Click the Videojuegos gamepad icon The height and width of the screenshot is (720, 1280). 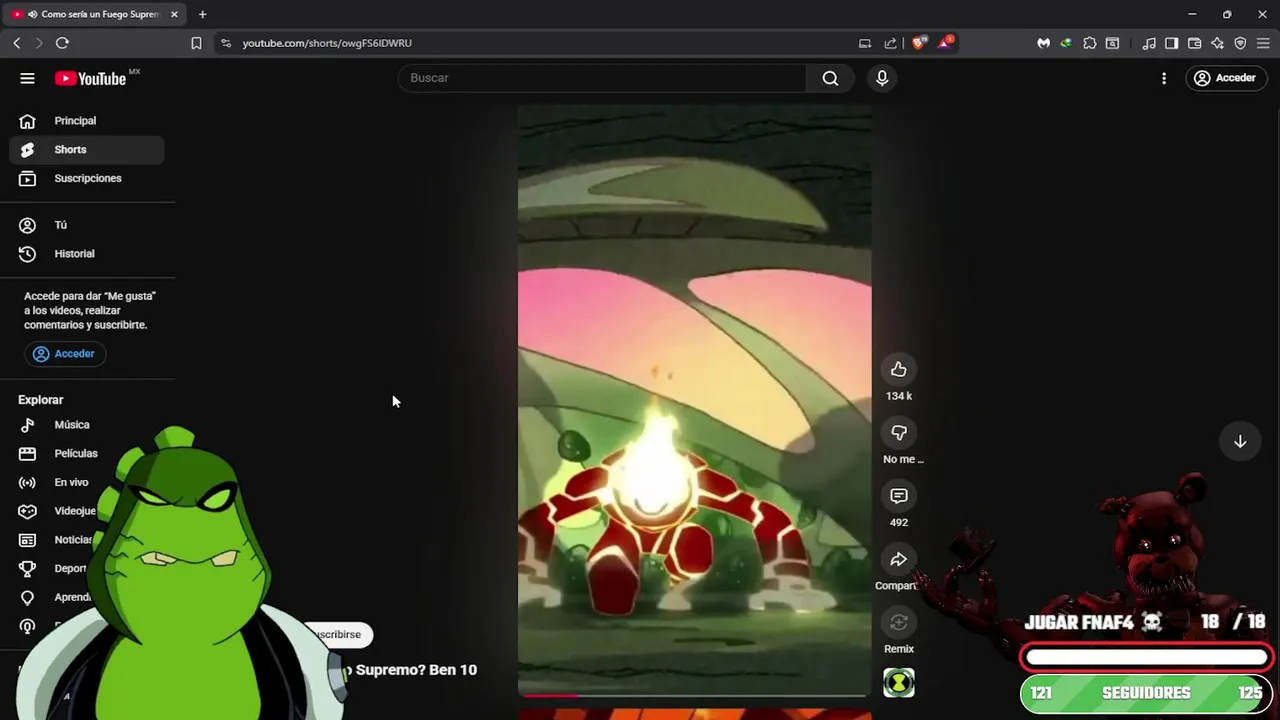(x=27, y=511)
